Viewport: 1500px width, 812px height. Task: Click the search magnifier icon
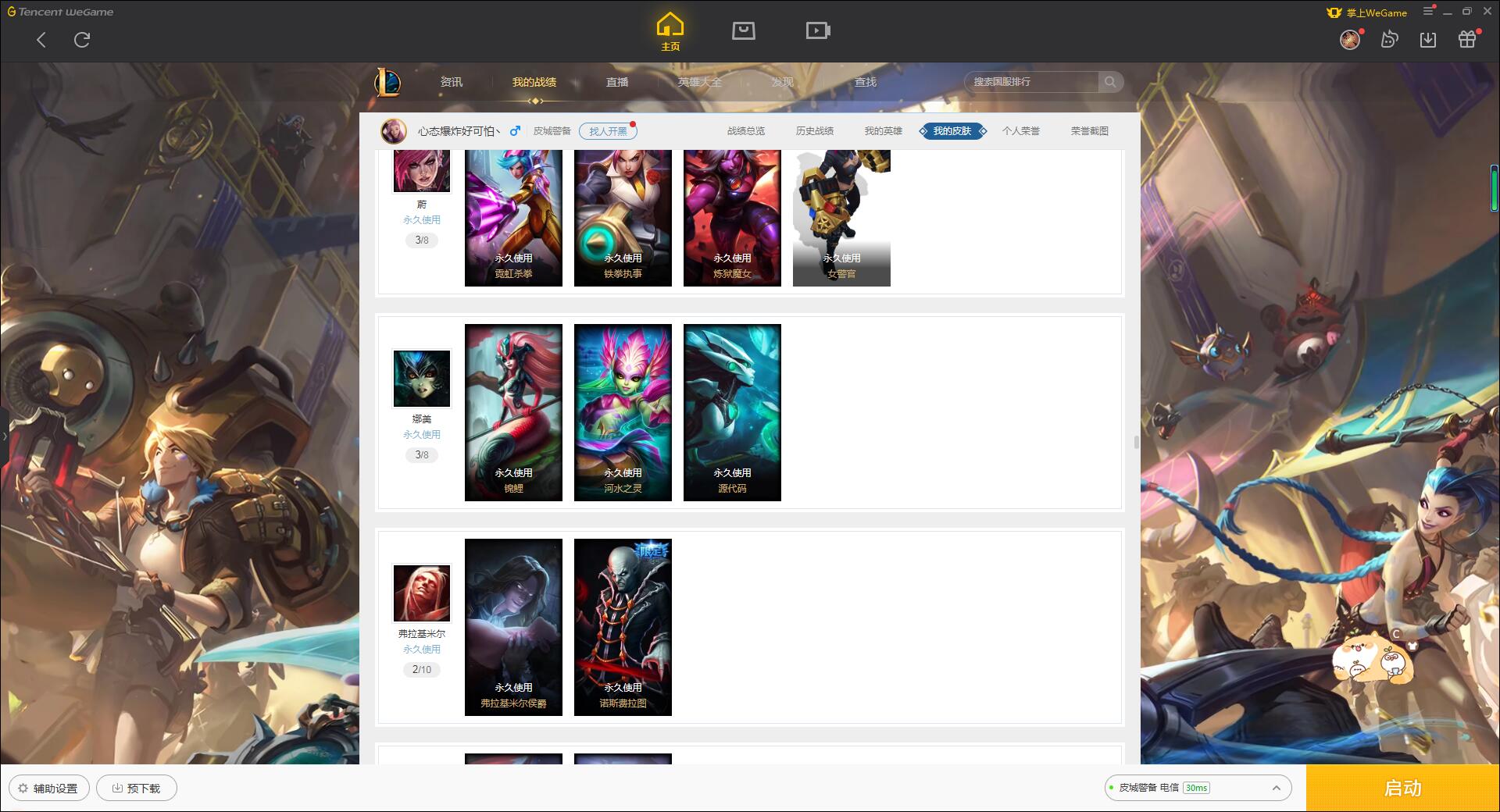click(1110, 82)
